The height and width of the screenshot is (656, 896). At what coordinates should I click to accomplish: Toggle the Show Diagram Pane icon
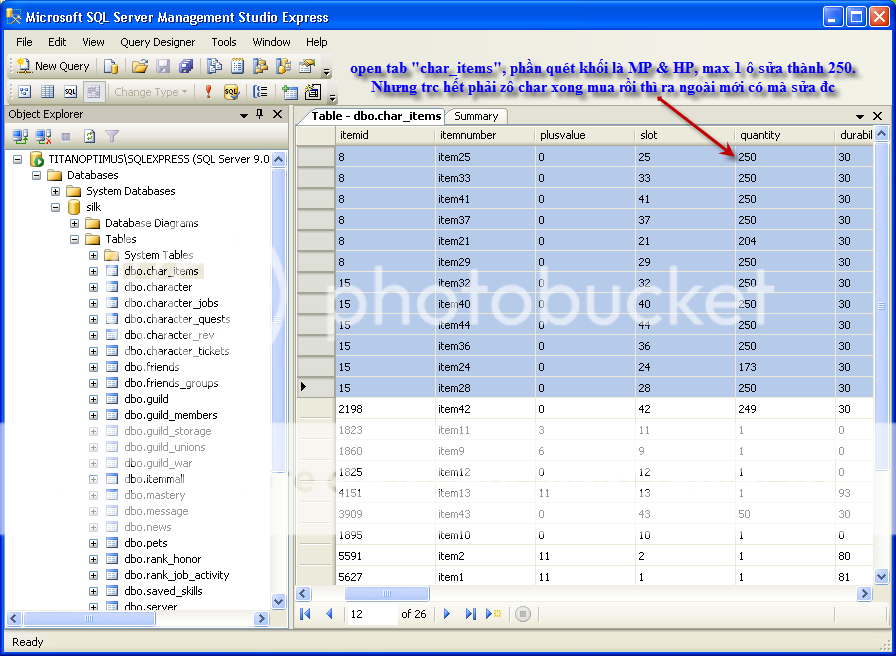point(25,92)
